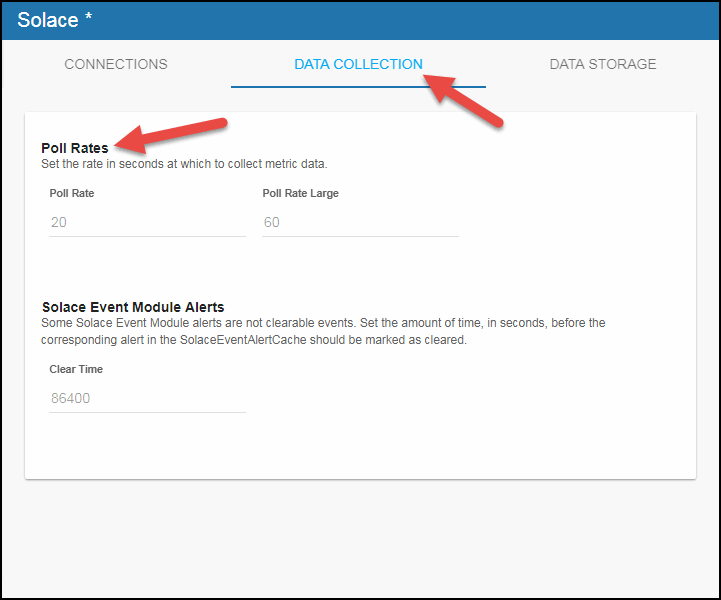Image resolution: width=721 pixels, height=600 pixels.
Task: Open the DATA STORAGE tab
Action: [603, 64]
